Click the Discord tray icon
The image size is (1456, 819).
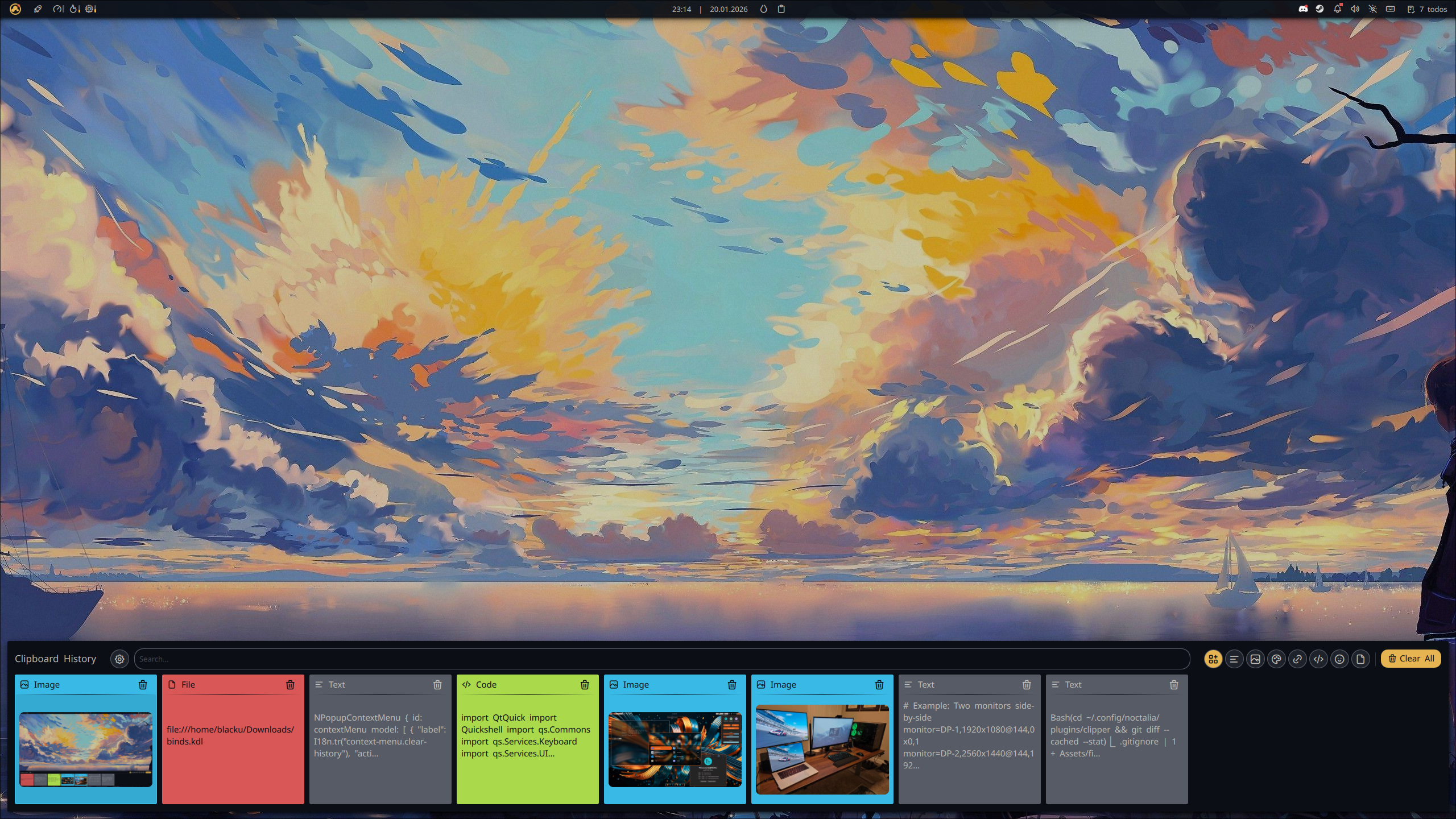[1302, 9]
